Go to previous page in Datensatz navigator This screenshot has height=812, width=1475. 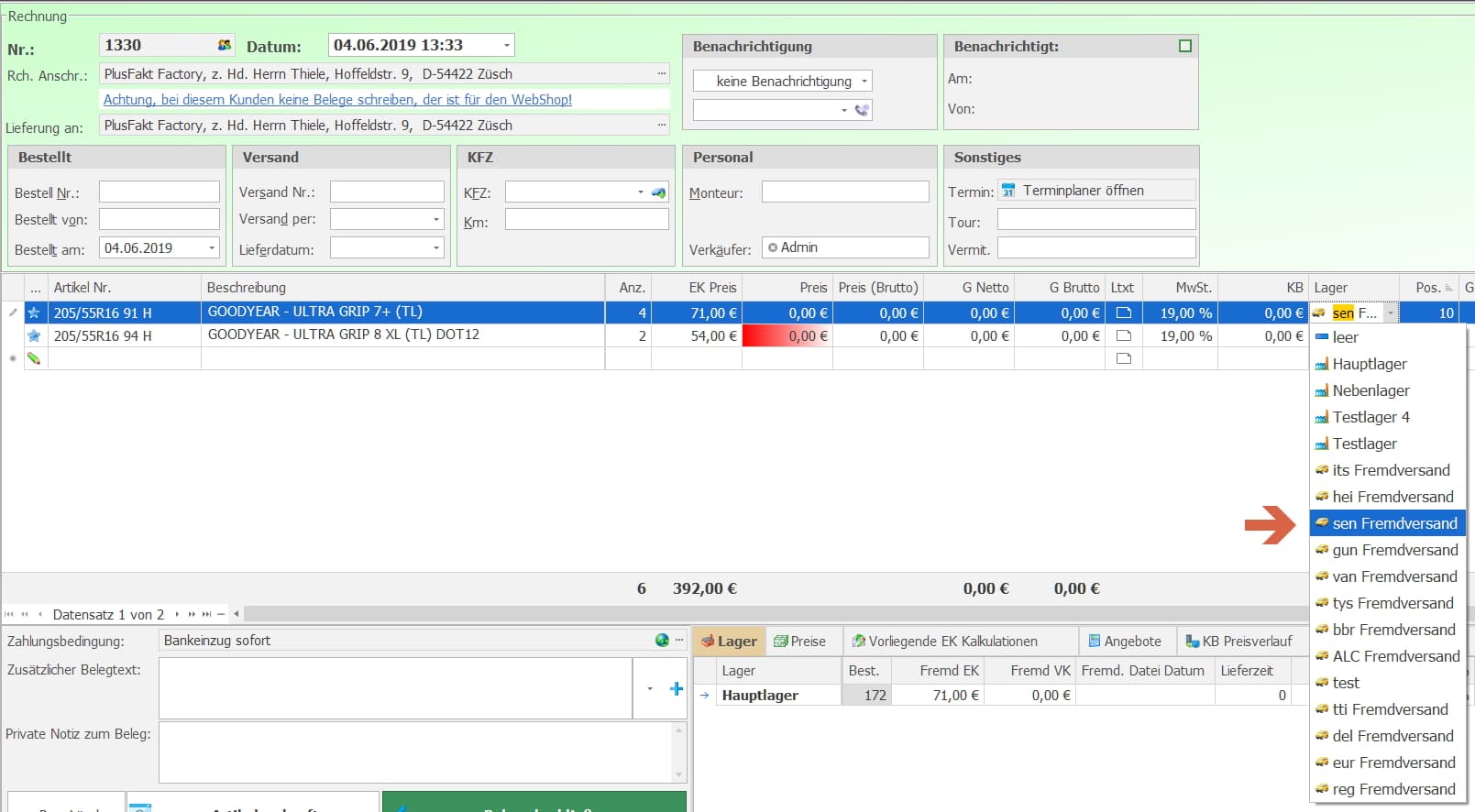25,614
